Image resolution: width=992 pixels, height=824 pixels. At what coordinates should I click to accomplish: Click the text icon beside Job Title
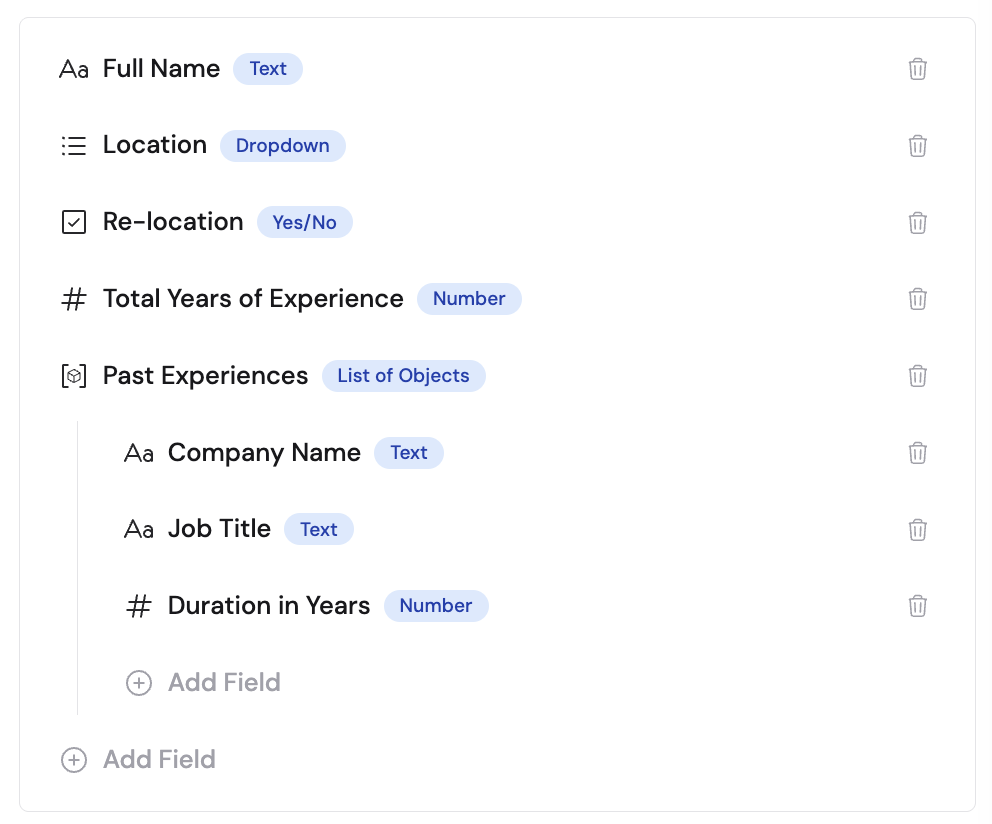[x=139, y=529]
